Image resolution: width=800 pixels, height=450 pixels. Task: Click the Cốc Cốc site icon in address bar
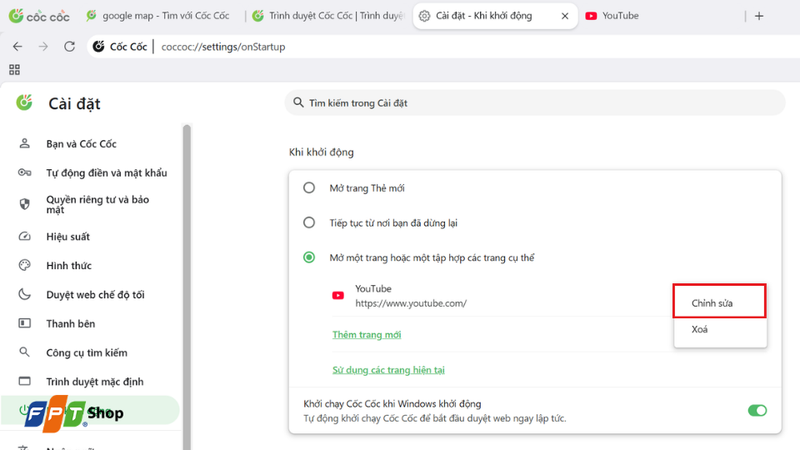tap(98, 46)
